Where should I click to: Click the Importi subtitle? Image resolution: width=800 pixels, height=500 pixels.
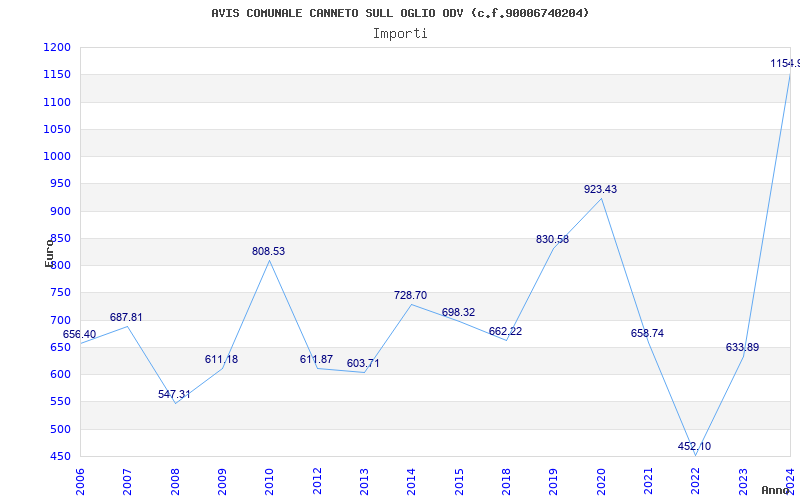[x=400, y=34]
